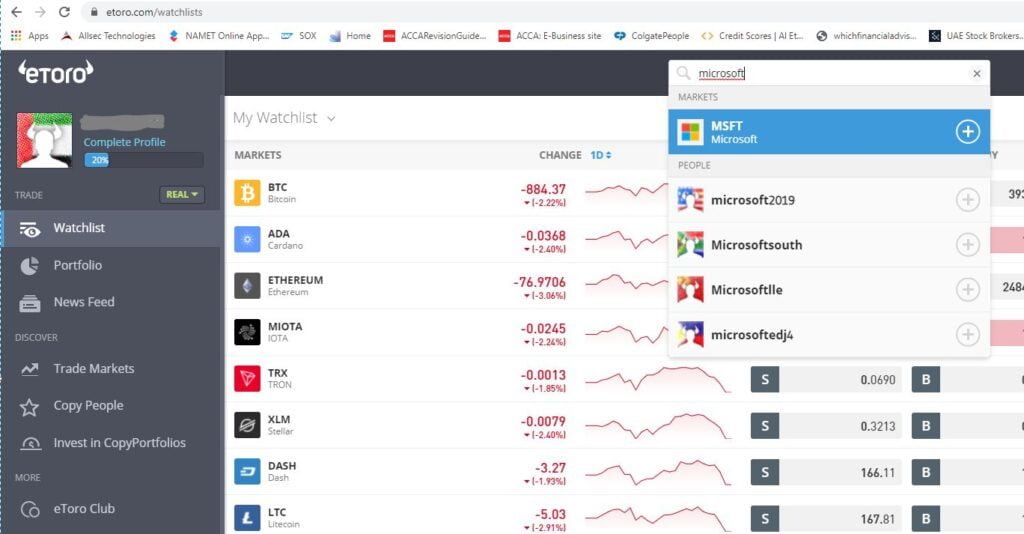Click the DASH coin icon

247,471
